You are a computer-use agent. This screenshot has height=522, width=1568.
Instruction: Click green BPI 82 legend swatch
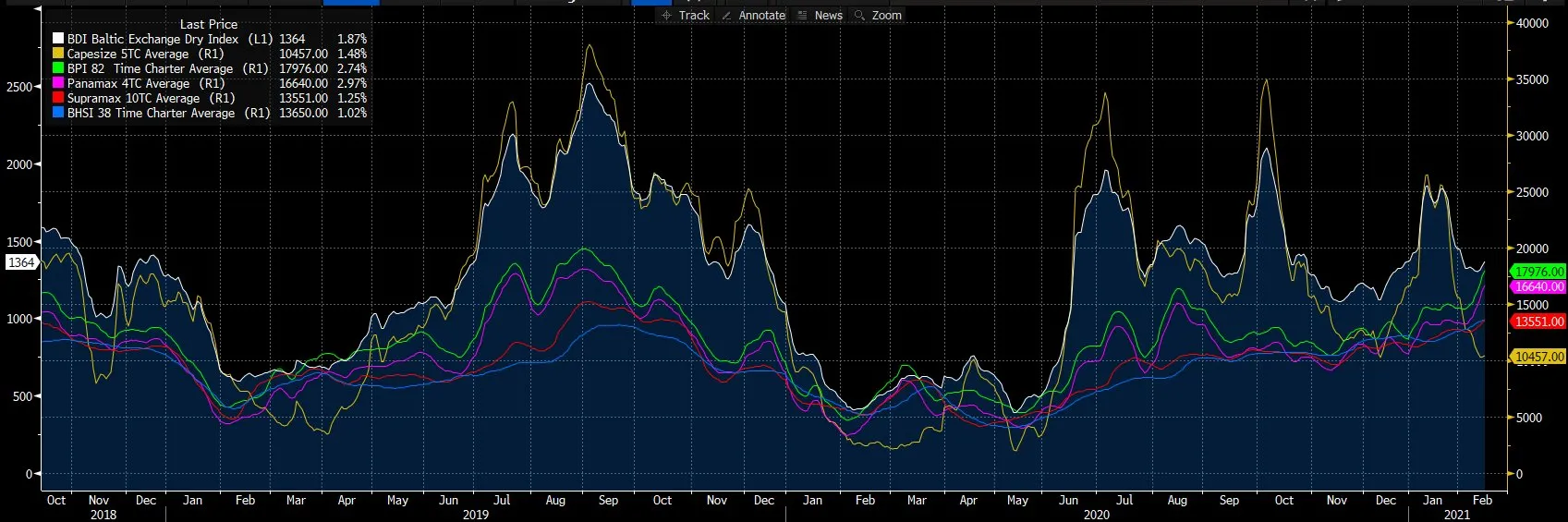pyautogui.click(x=58, y=68)
